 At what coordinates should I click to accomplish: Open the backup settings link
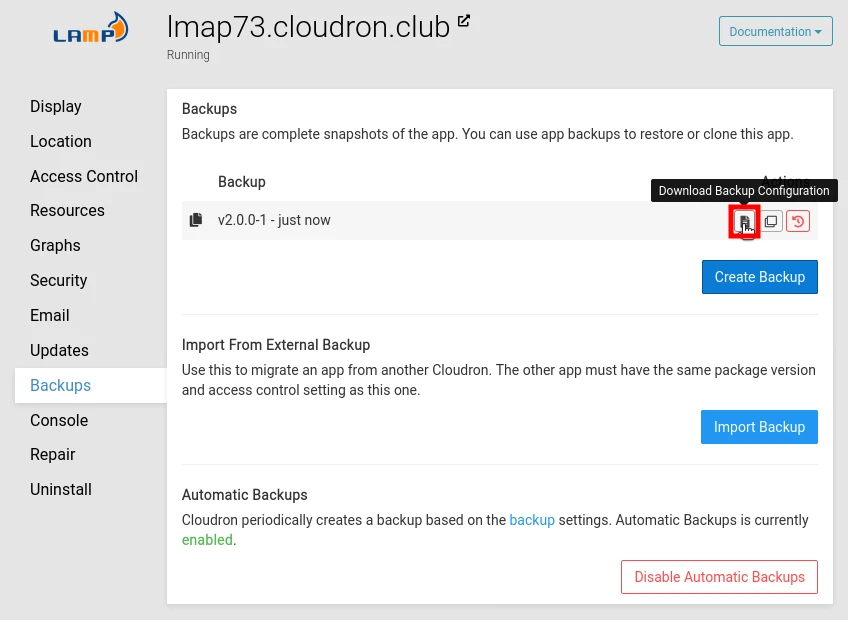pyautogui.click(x=532, y=520)
